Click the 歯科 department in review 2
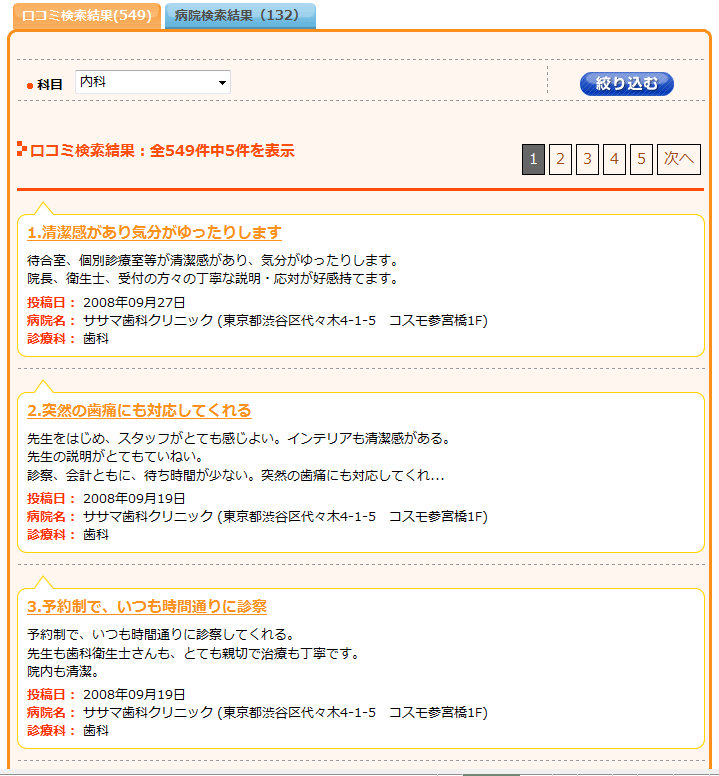Screen dimensions: 719x776 96,535
